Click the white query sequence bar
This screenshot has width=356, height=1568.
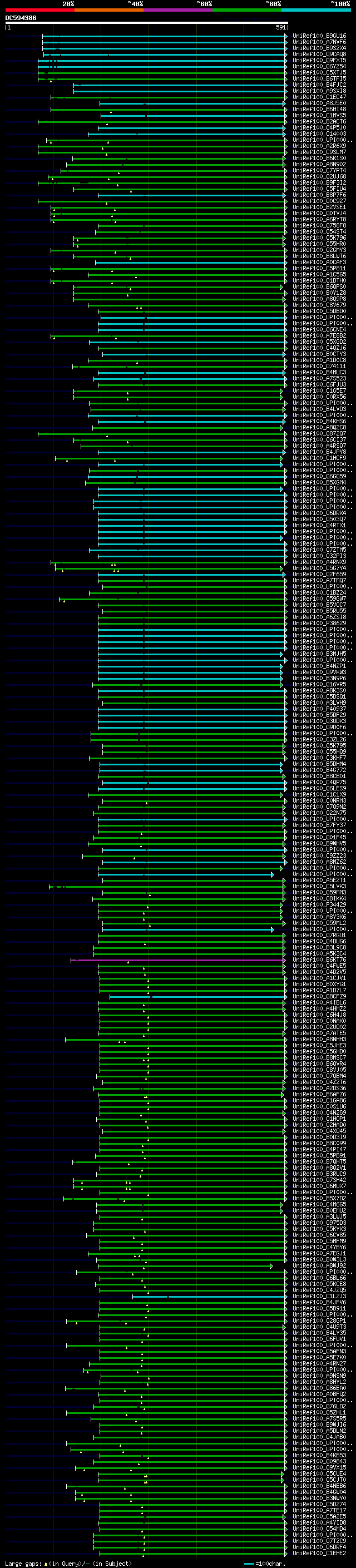coord(147,23)
